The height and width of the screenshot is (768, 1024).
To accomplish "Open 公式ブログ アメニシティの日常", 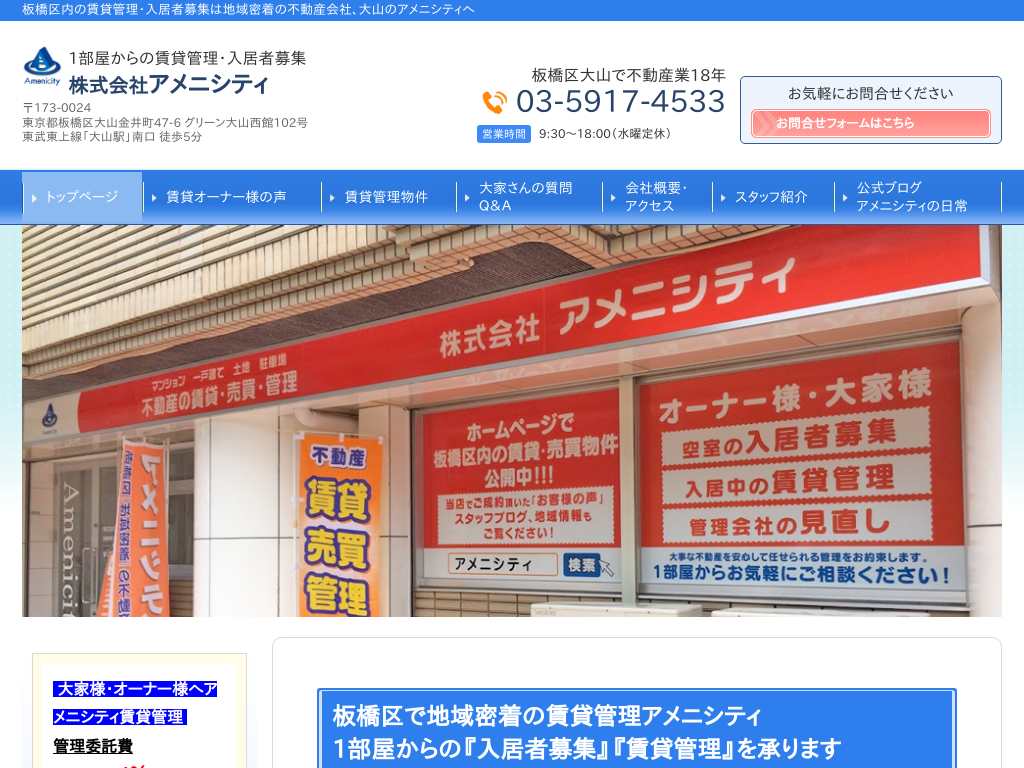I will [911, 197].
